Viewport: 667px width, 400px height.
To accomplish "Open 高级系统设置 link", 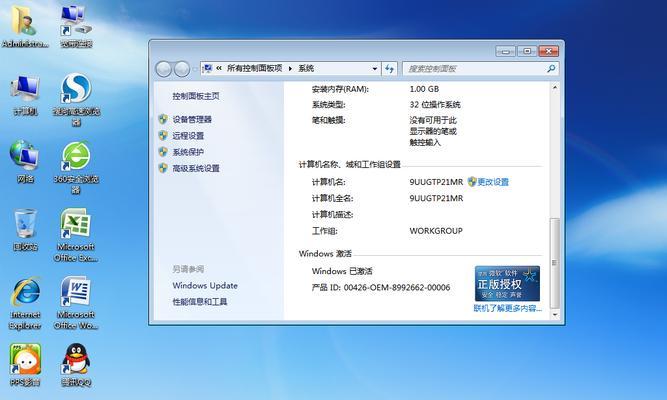I will (x=196, y=168).
